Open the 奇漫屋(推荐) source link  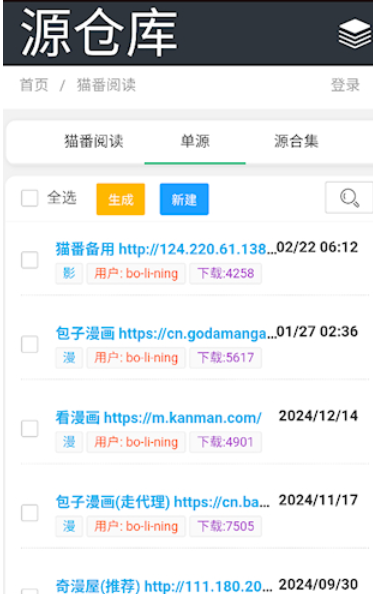coord(164,586)
